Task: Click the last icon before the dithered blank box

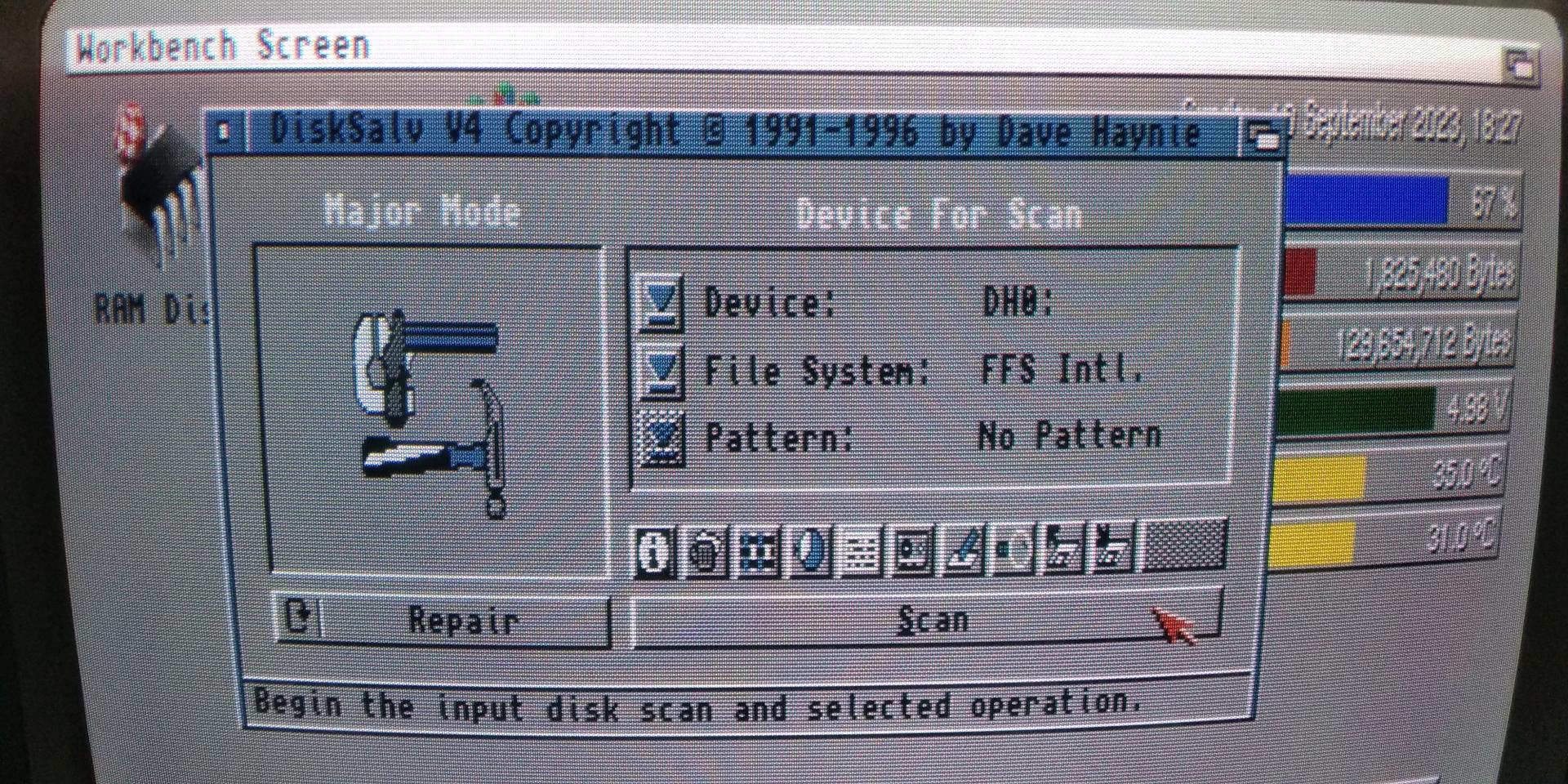Action: [1114, 546]
